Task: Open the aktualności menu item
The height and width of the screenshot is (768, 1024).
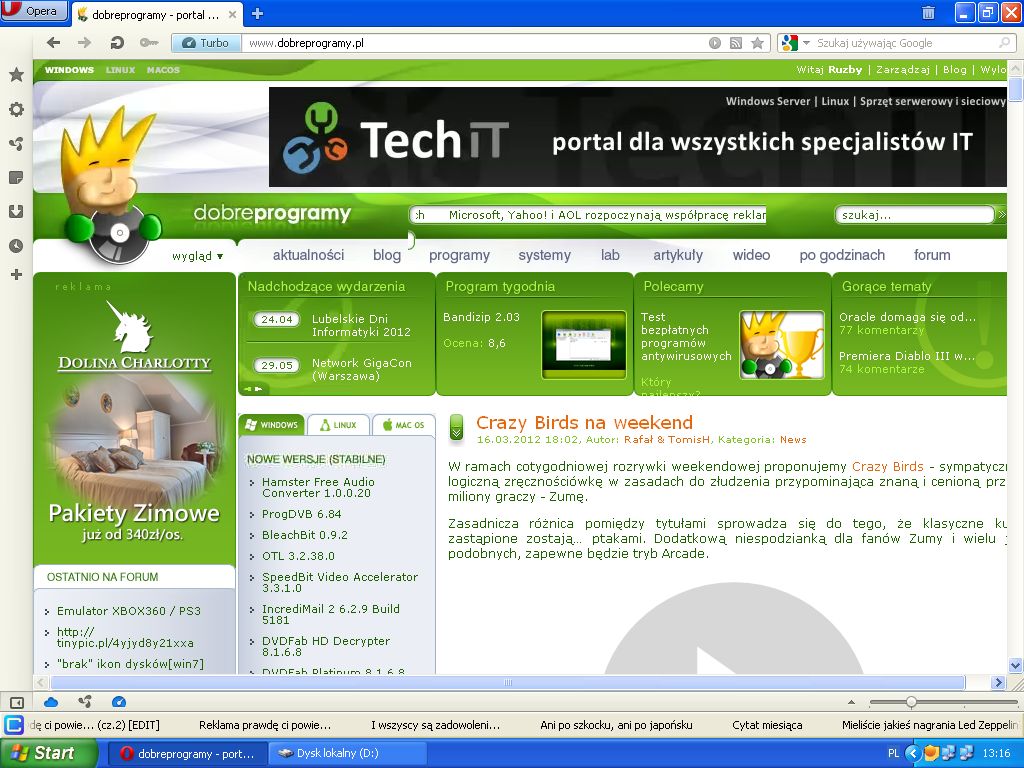Action: pos(308,255)
